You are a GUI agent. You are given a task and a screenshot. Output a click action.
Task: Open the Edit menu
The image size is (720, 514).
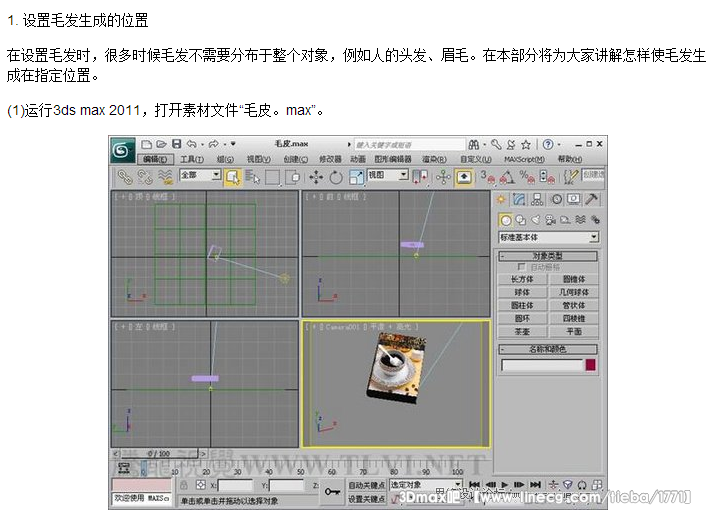click(x=155, y=159)
